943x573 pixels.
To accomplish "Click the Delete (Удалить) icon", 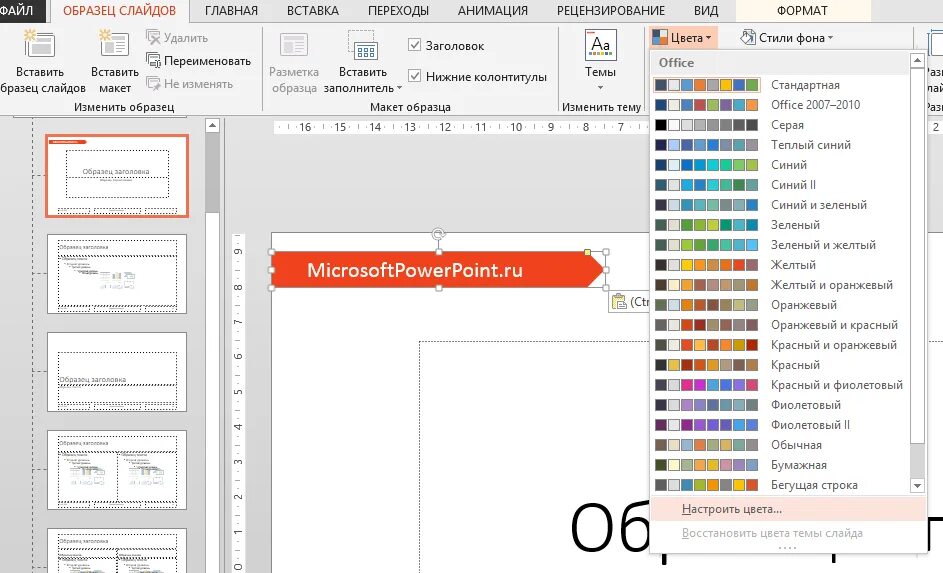I will click(153, 37).
